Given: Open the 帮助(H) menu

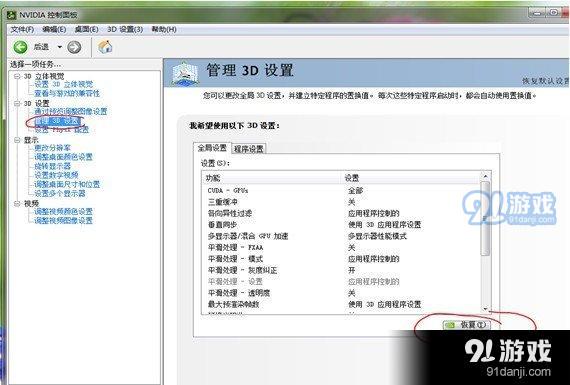Looking at the screenshot, I should pos(164,29).
